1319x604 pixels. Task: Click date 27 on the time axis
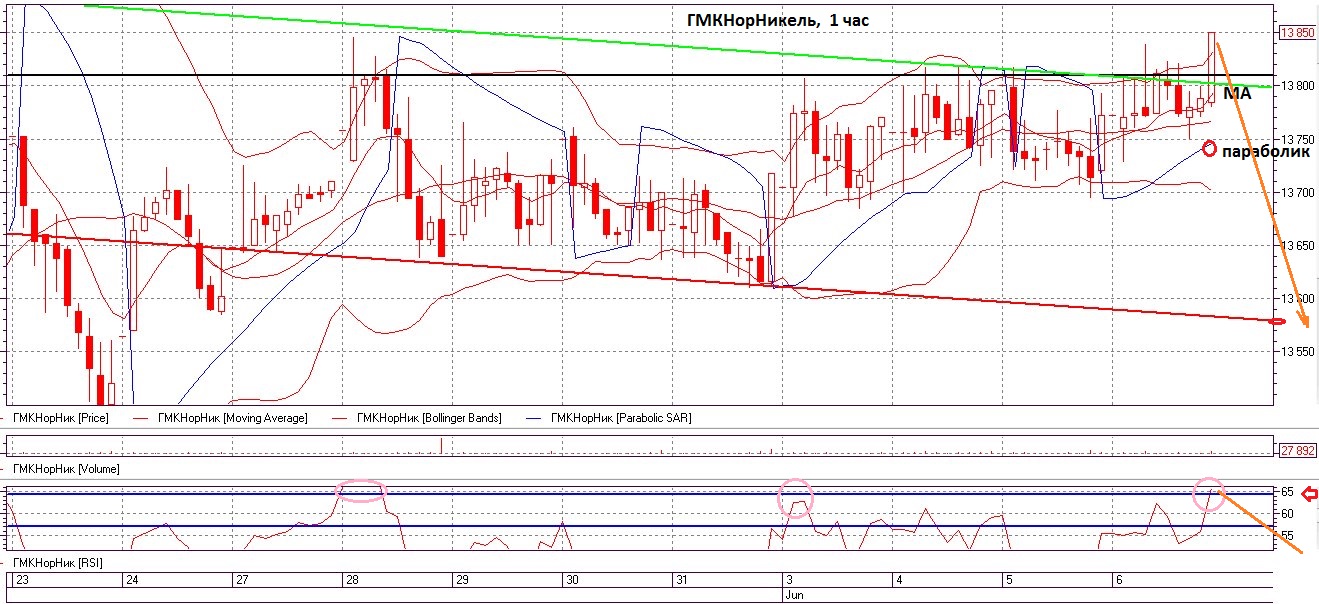click(x=240, y=580)
